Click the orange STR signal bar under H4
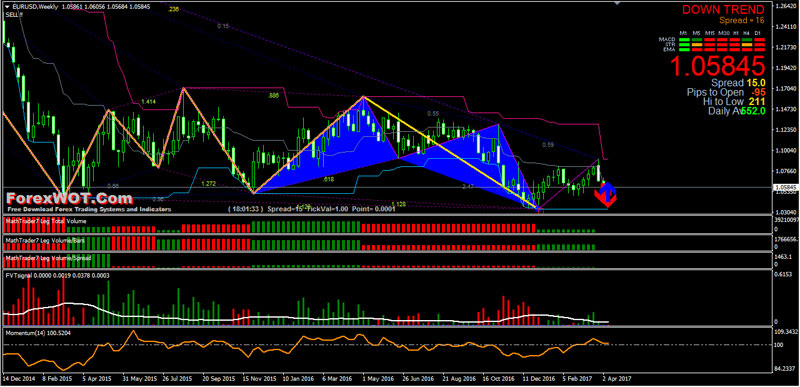This screenshot has width=800, height=387. pos(747,44)
